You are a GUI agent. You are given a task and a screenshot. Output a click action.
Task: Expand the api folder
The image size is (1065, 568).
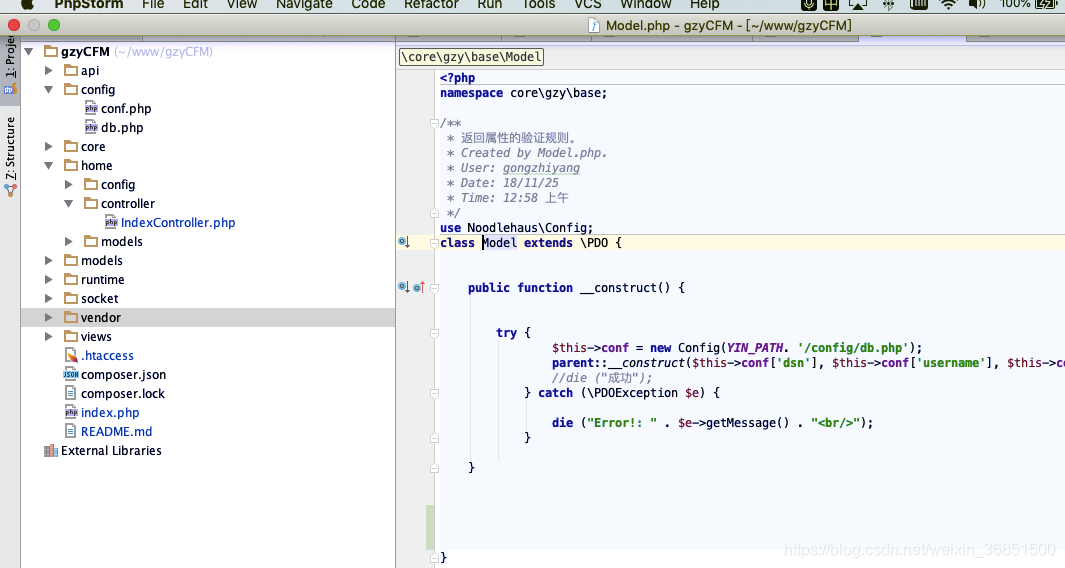coord(48,71)
